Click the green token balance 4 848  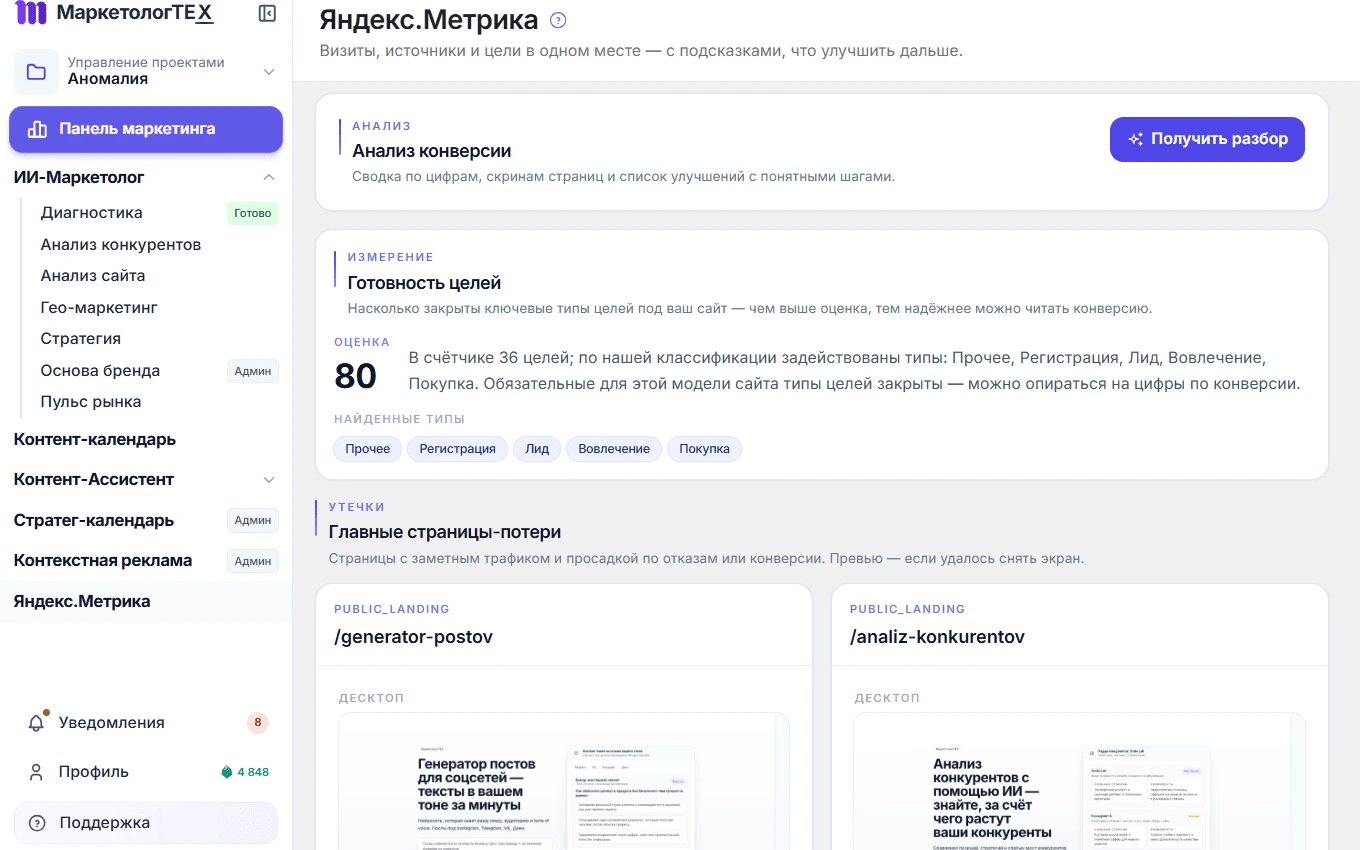[246, 772]
